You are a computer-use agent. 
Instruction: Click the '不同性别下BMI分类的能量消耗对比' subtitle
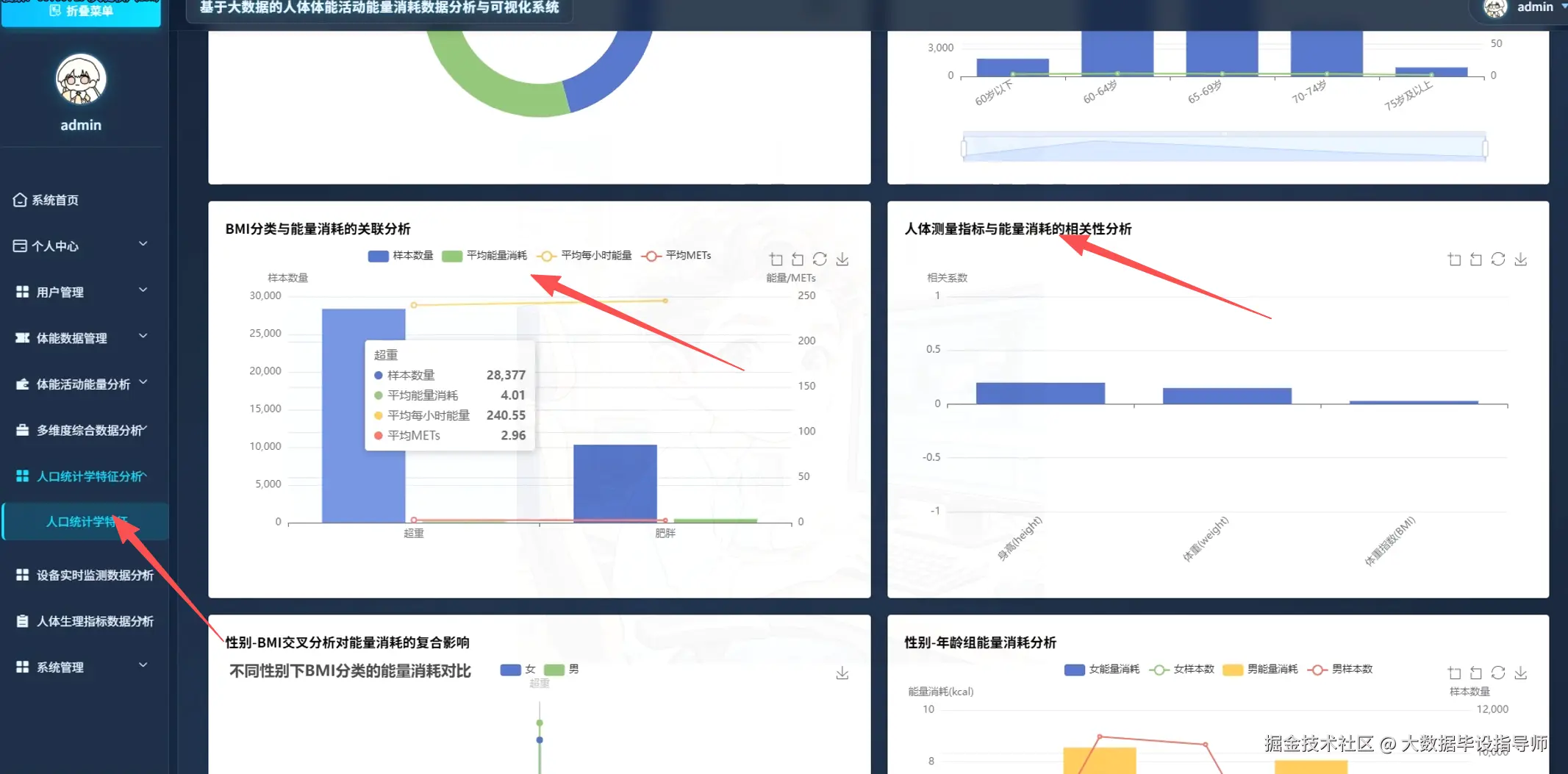click(x=350, y=671)
